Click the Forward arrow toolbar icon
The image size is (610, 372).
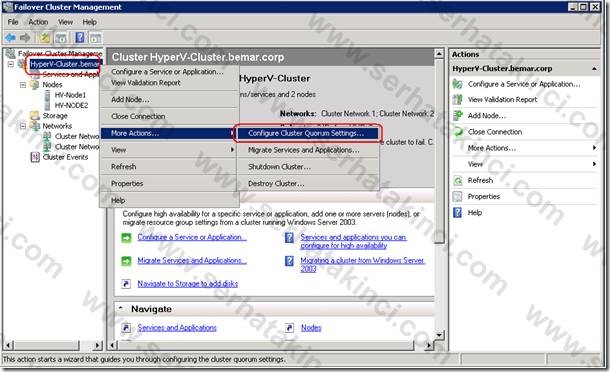pos(25,37)
